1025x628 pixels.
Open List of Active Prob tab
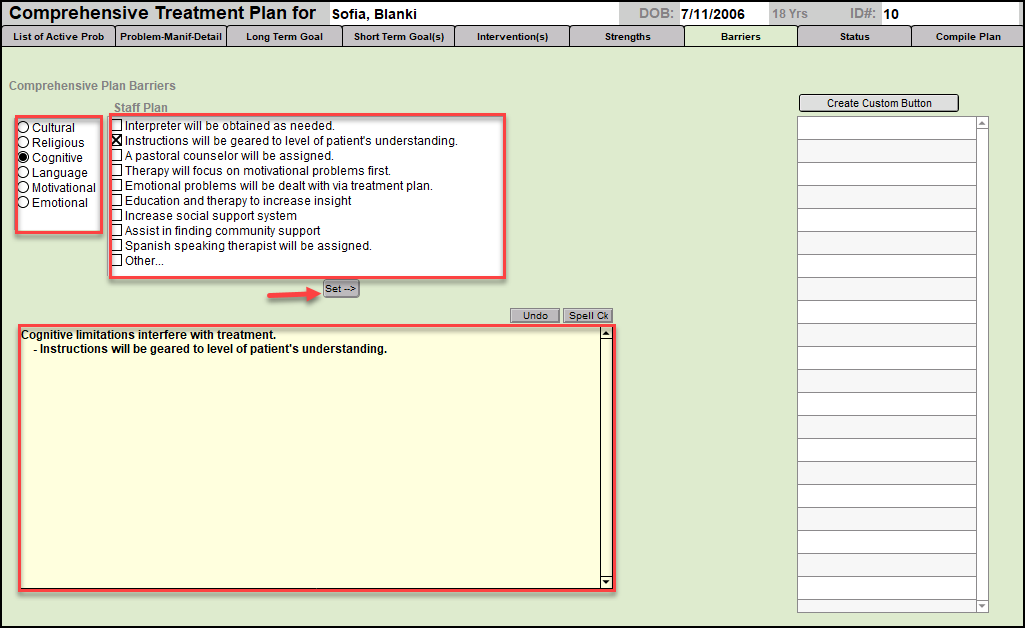click(58, 37)
